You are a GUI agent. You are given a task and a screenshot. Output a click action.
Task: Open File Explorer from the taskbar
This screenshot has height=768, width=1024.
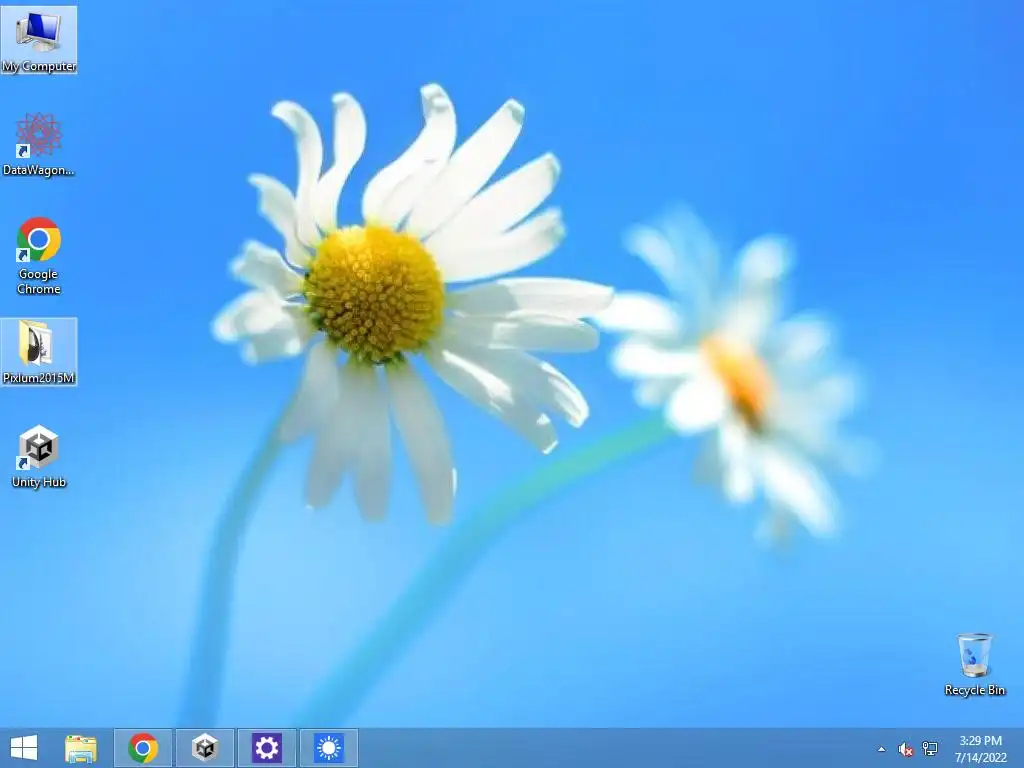click(81, 748)
